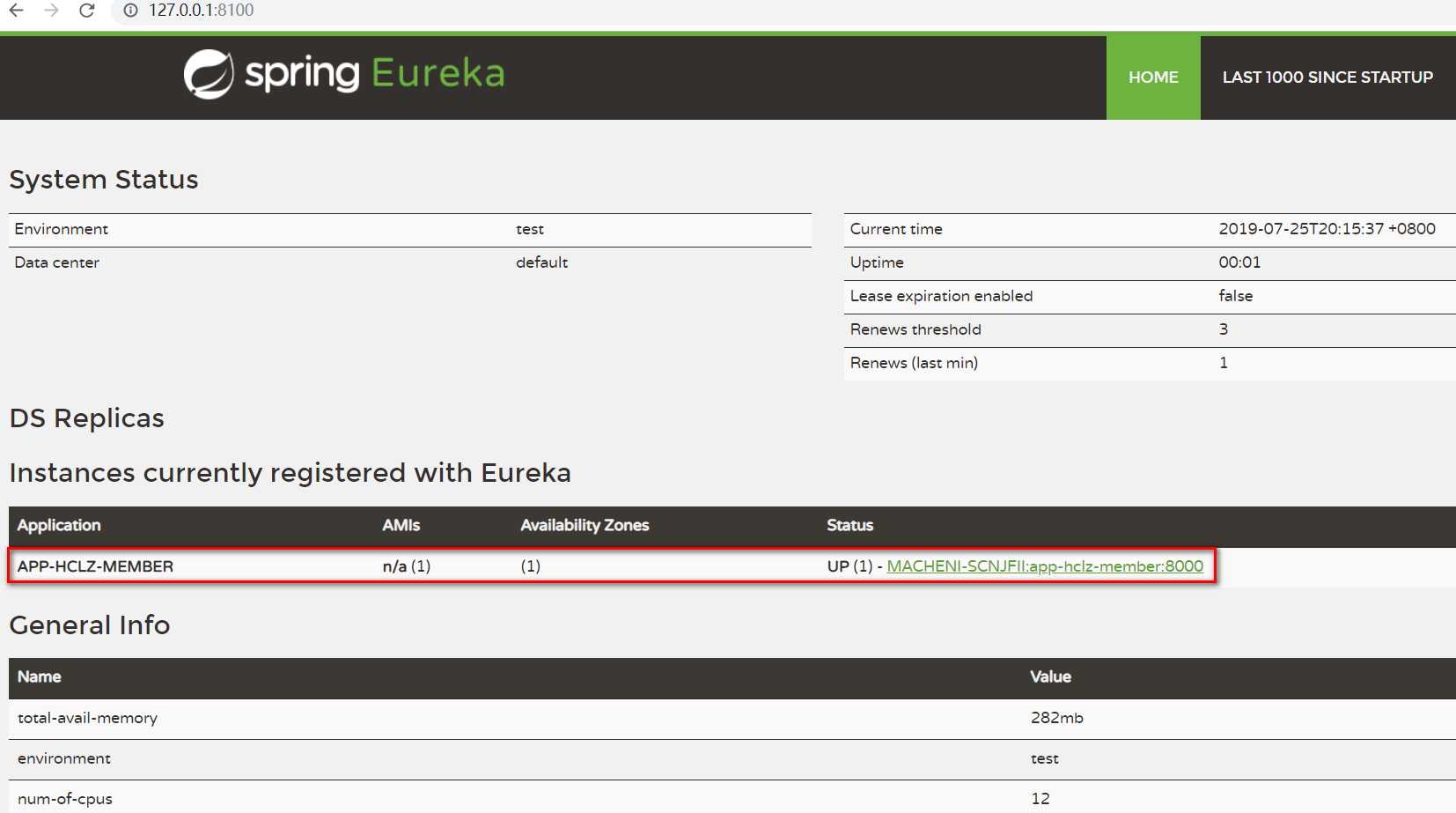This screenshot has width=1456, height=813.
Task: Select the APP-HCLZ-MEMBER application name
Action: pos(95,566)
